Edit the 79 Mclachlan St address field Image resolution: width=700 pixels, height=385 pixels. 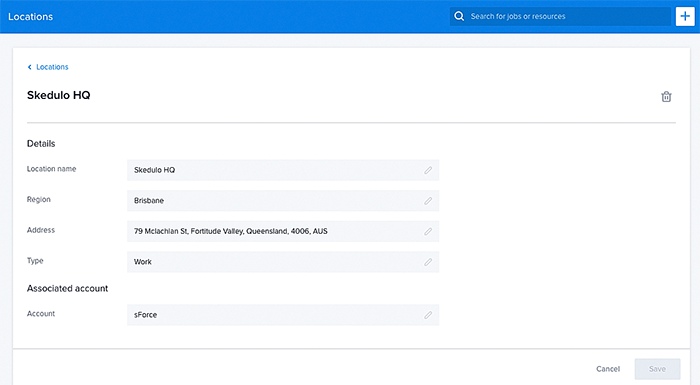(283, 231)
